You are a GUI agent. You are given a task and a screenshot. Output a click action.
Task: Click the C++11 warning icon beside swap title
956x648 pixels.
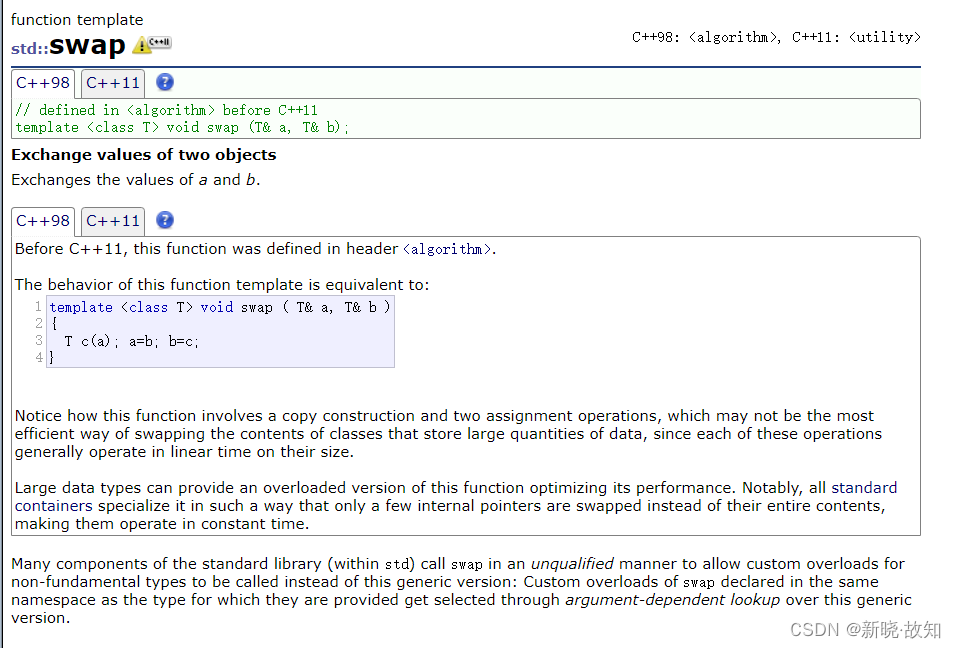151,44
